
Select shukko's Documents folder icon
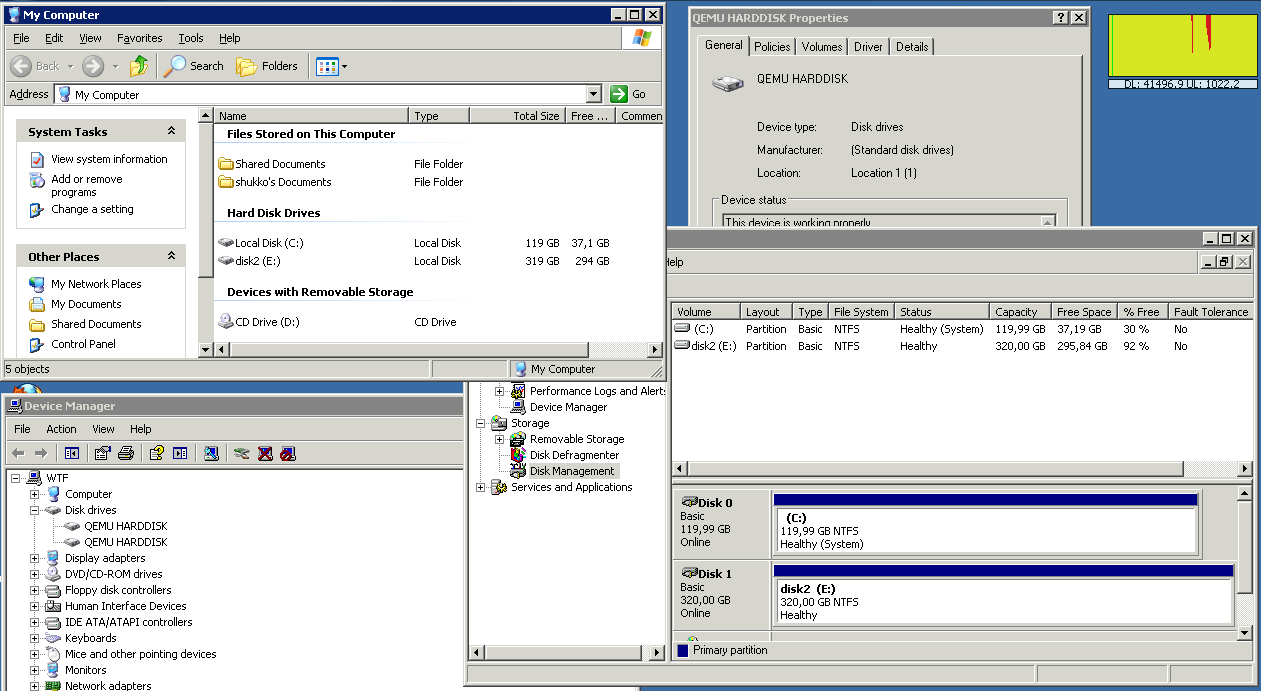pyautogui.click(x=225, y=182)
